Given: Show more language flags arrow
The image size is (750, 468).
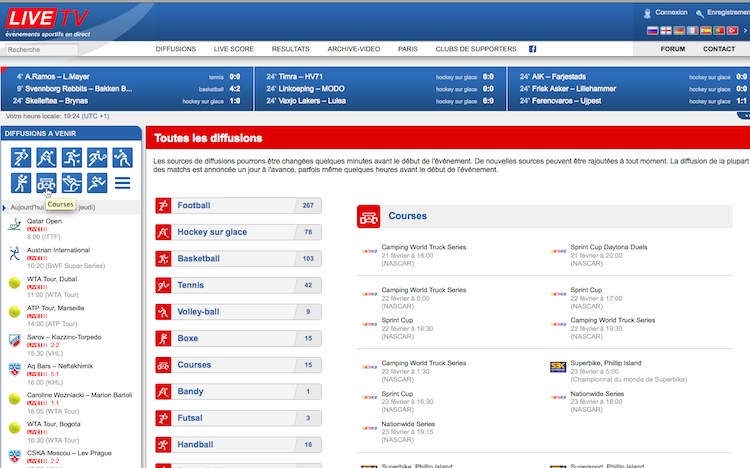Looking at the screenshot, I should [x=745, y=31].
